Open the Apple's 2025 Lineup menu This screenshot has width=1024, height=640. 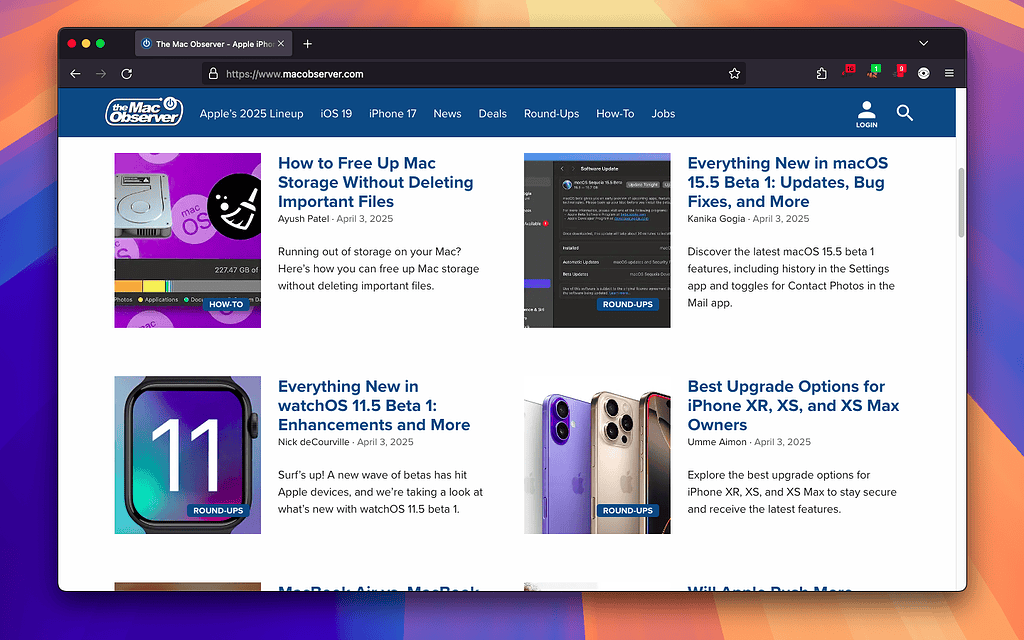pos(251,114)
